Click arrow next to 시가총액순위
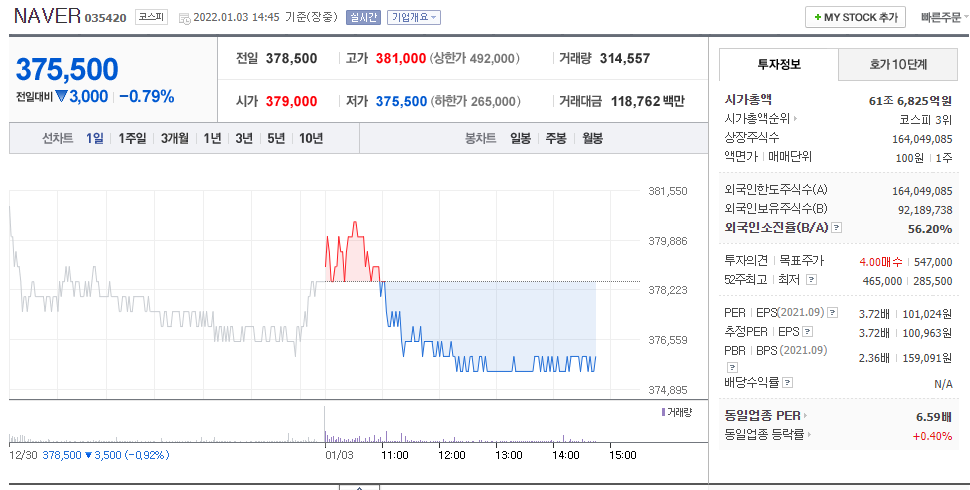Image resolution: width=970 pixels, height=490 pixels. pyautogui.click(x=795, y=118)
